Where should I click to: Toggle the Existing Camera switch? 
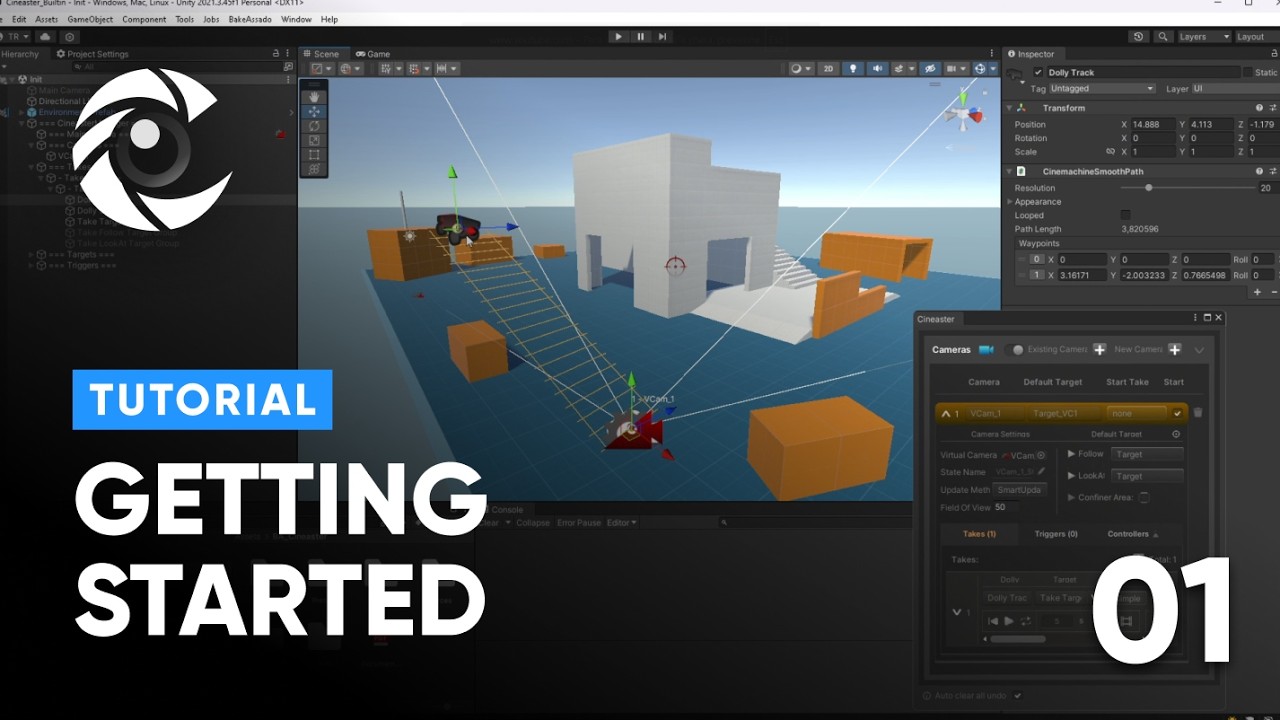pos(1015,350)
